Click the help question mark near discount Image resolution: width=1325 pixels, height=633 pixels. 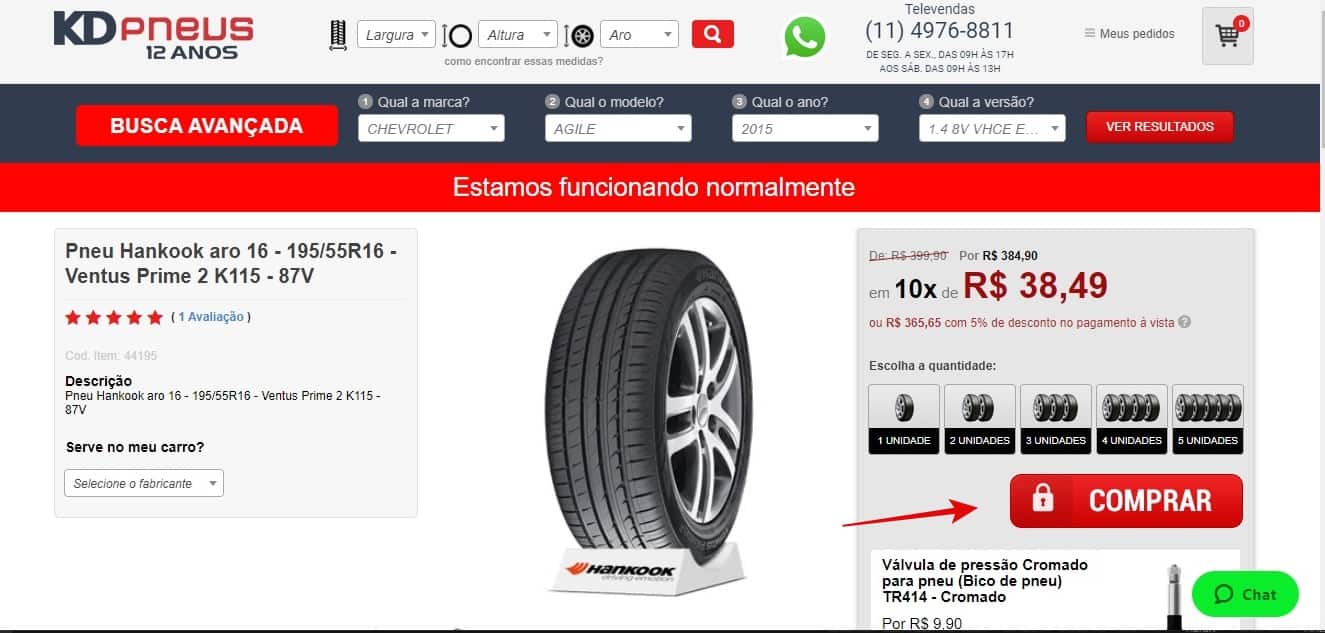point(1185,323)
